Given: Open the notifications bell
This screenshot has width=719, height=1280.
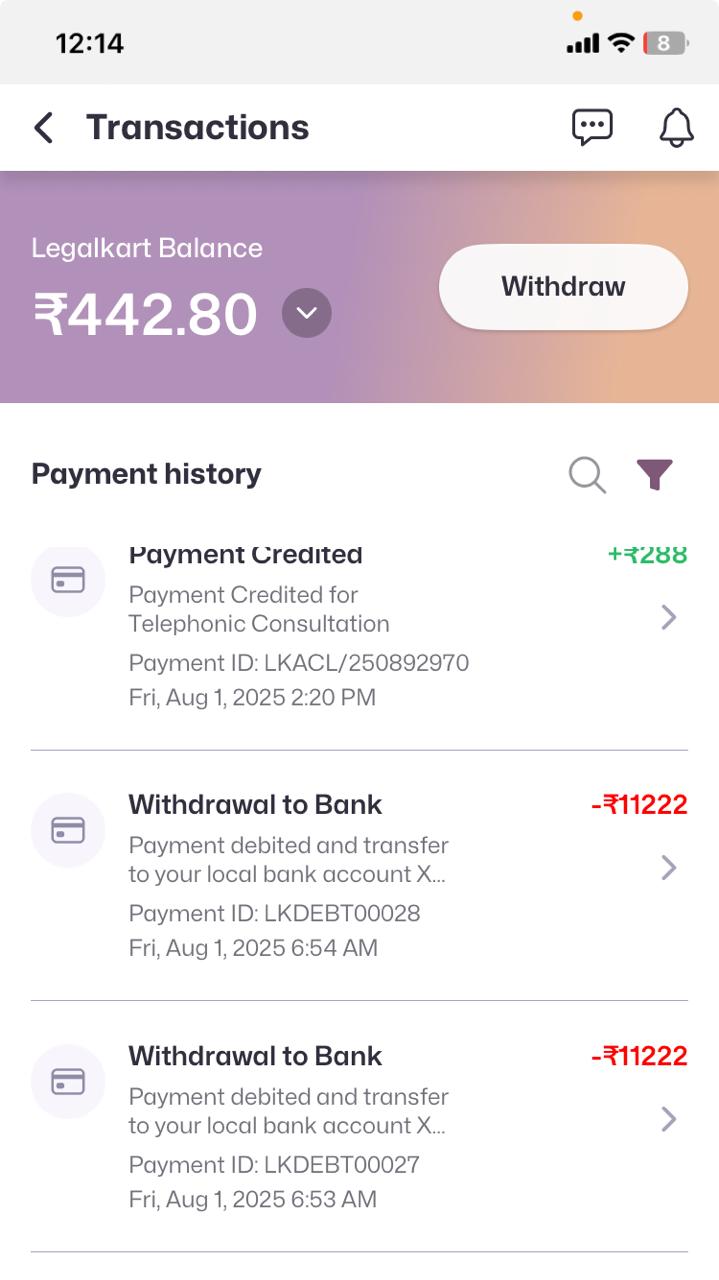Looking at the screenshot, I should click(677, 127).
